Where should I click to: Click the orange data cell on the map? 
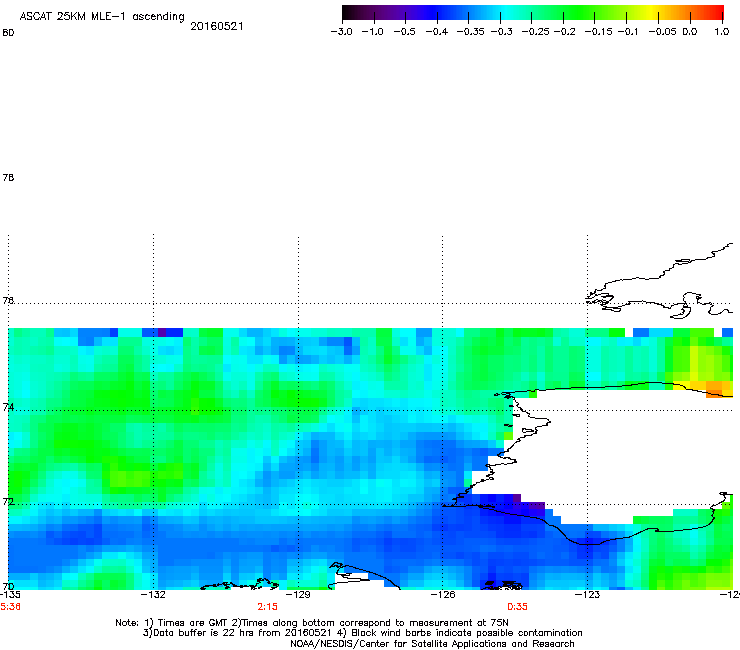click(714, 389)
